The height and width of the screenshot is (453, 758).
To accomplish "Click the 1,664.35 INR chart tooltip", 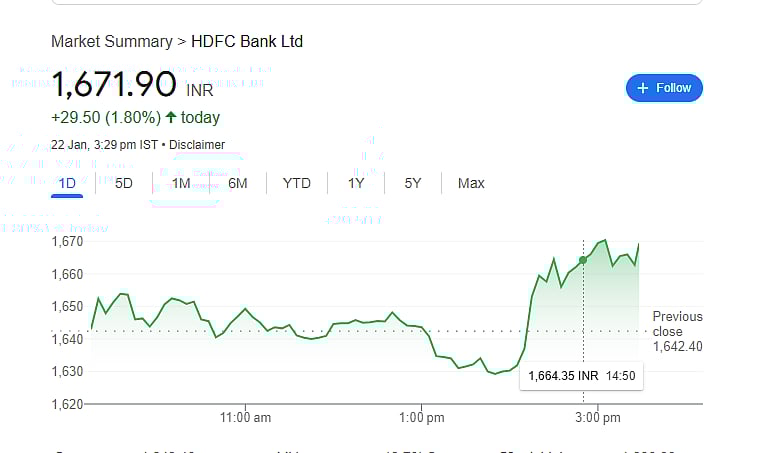I will click(x=579, y=377).
